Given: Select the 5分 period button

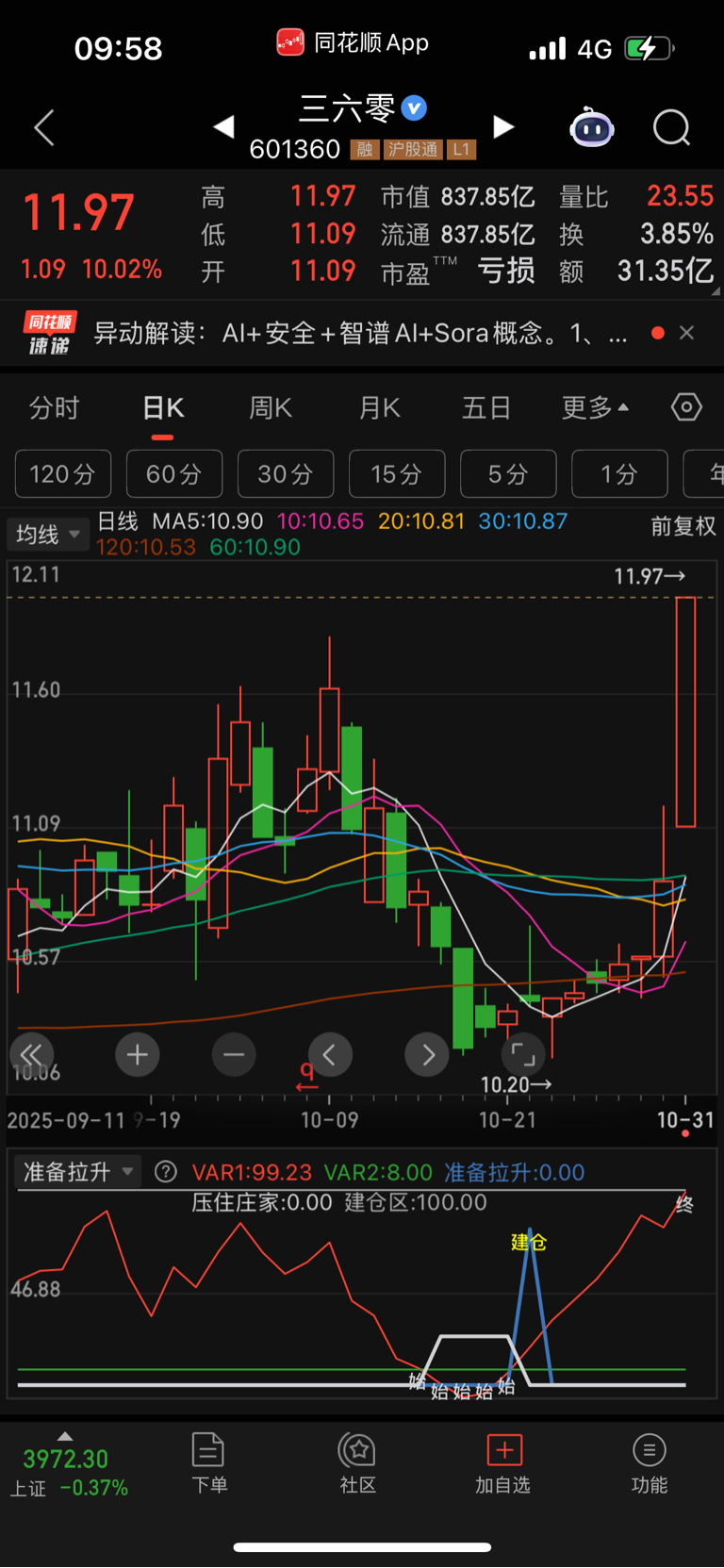Looking at the screenshot, I should click(x=508, y=473).
